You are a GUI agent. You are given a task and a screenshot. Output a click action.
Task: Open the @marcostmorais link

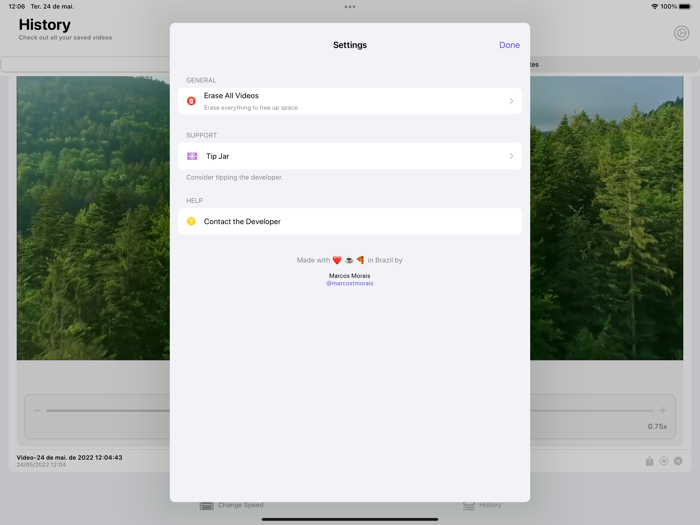click(349, 283)
